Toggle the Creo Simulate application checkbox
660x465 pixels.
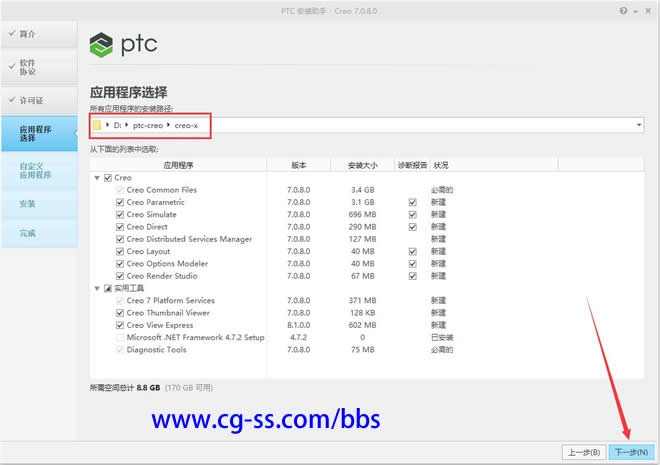[120, 214]
